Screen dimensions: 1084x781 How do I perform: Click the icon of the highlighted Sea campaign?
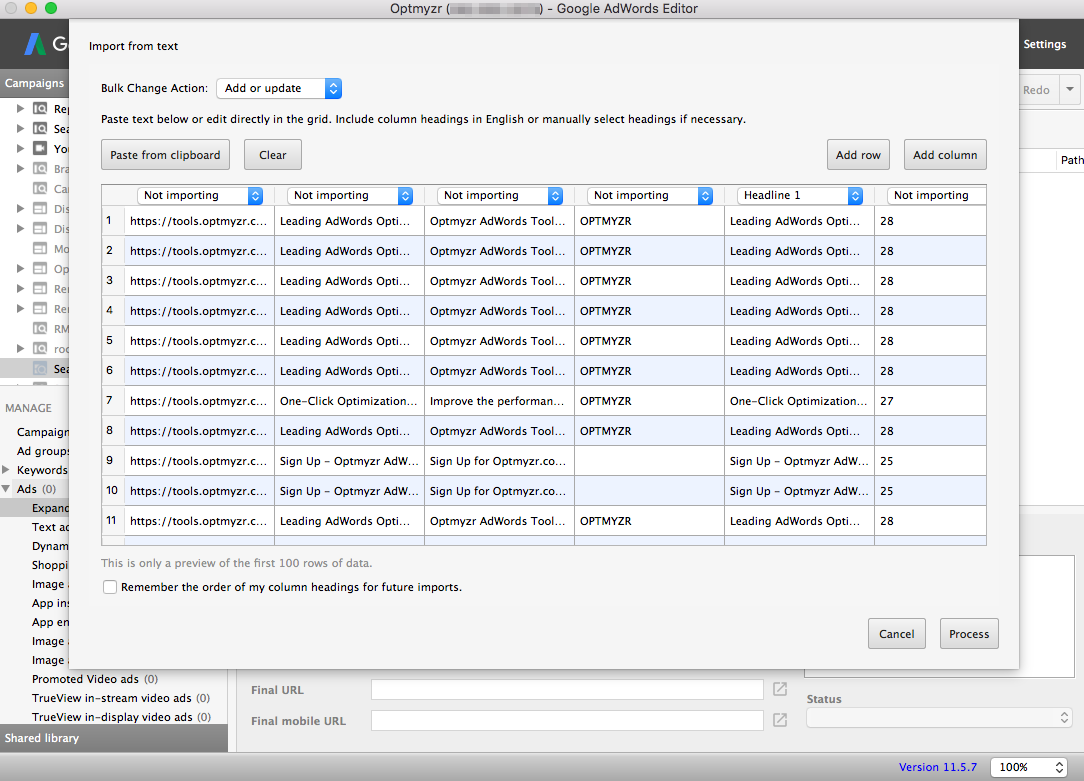coord(41,368)
